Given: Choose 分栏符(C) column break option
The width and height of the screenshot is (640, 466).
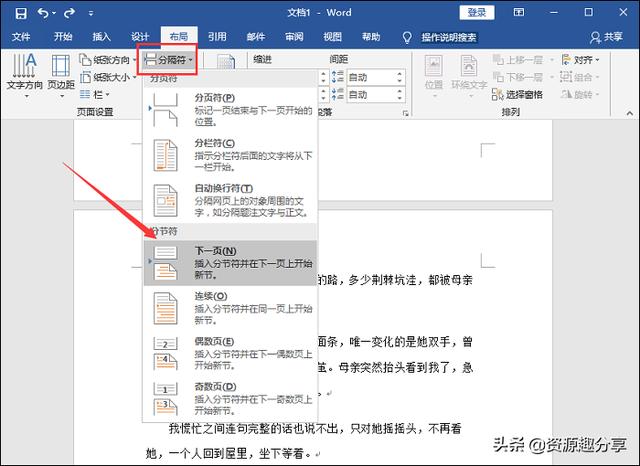Looking at the screenshot, I should coord(230,155).
